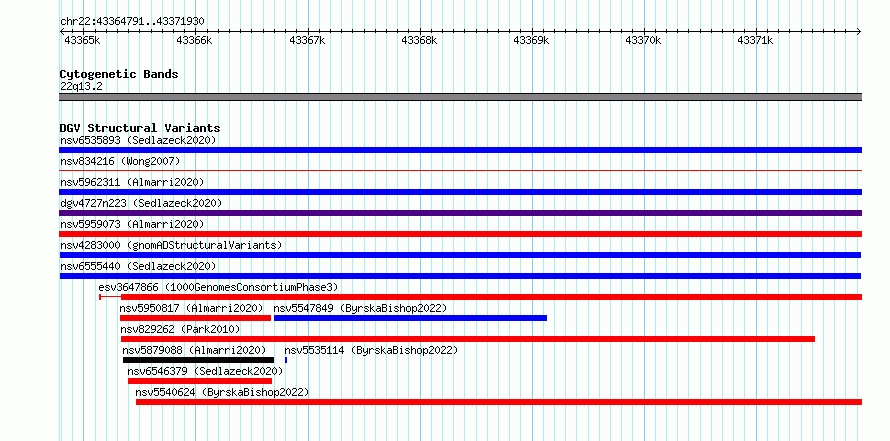Click the red bar under the esv3647866 label
This screenshot has width=890, height=441.
[492, 297]
